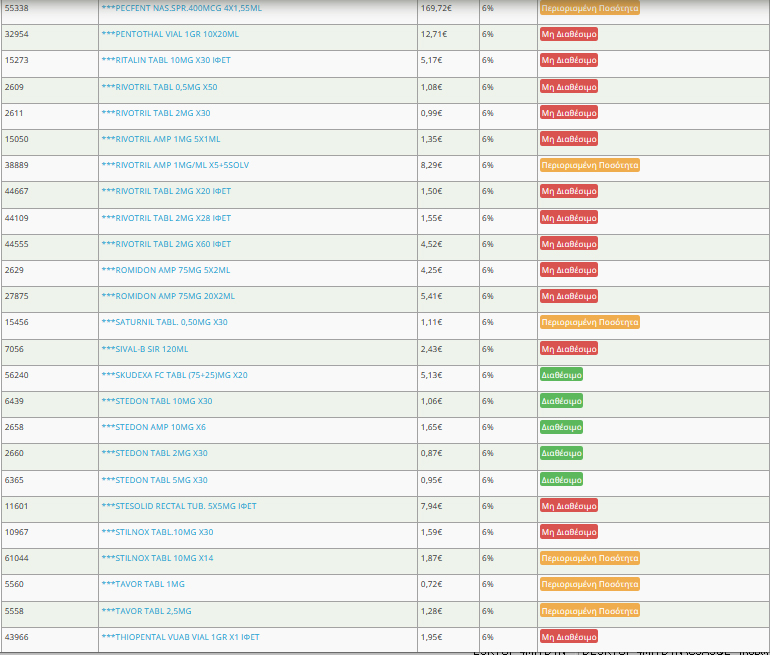The image size is (770, 655).
Task: Open SKUDEXA FC TABL (75+25)MG X20
Action: [174, 375]
